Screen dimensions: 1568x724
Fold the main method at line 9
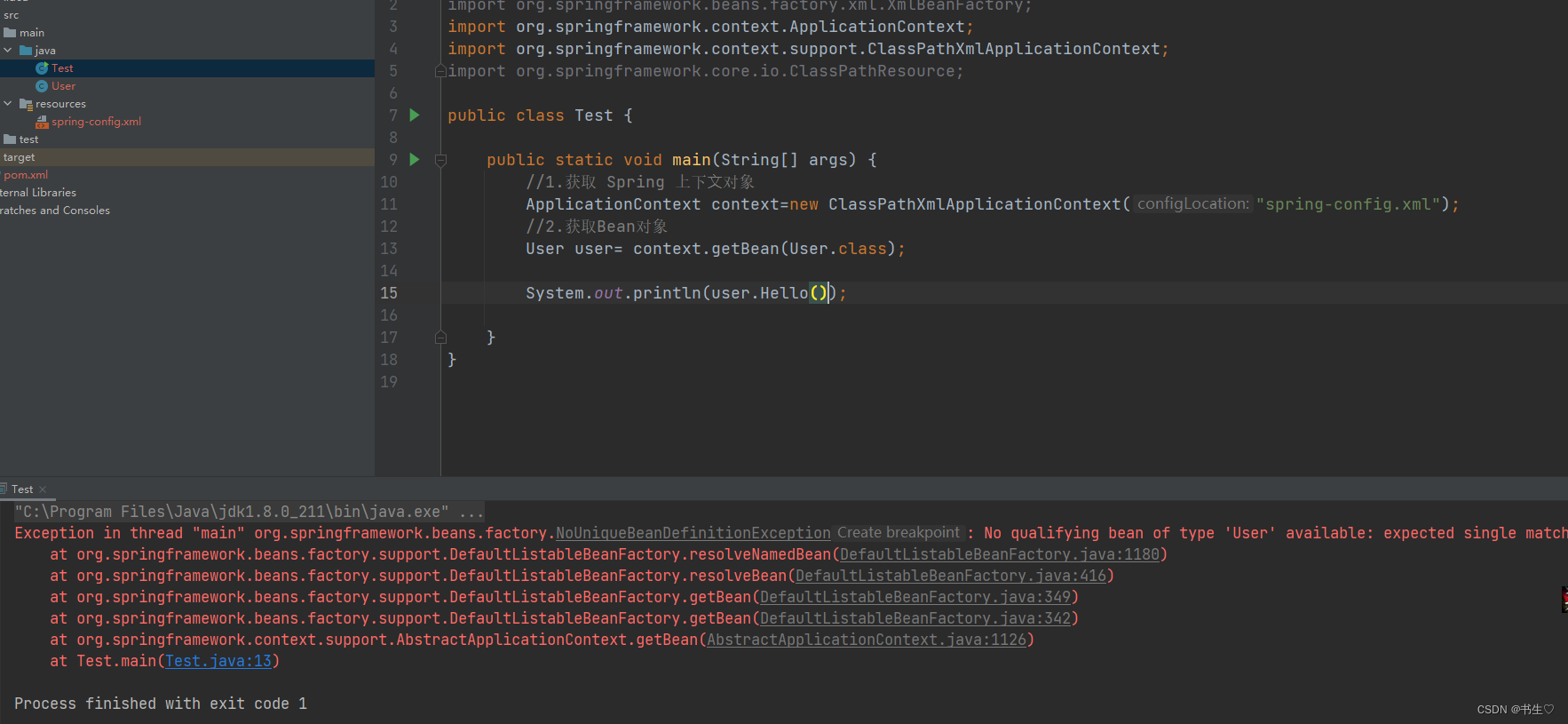click(440, 160)
